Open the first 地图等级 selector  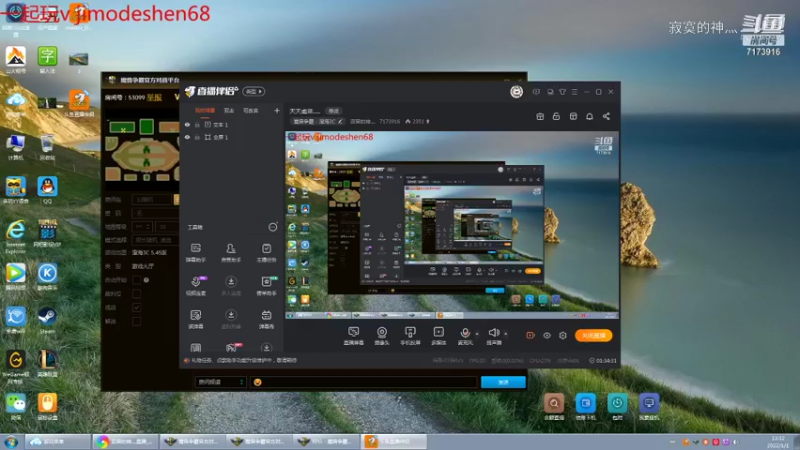point(142,226)
